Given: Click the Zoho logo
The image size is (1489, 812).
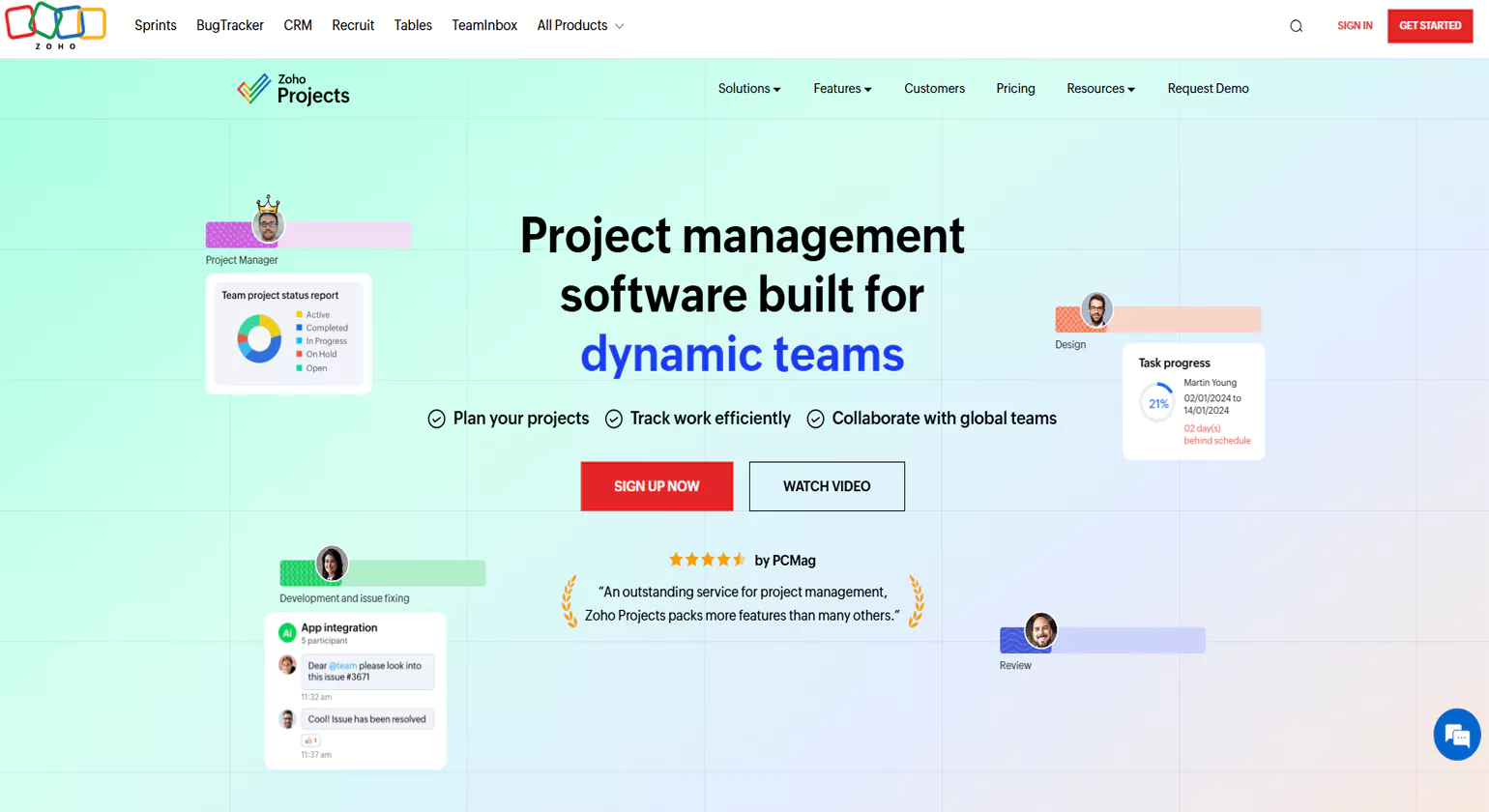Looking at the screenshot, I should click(x=55, y=25).
